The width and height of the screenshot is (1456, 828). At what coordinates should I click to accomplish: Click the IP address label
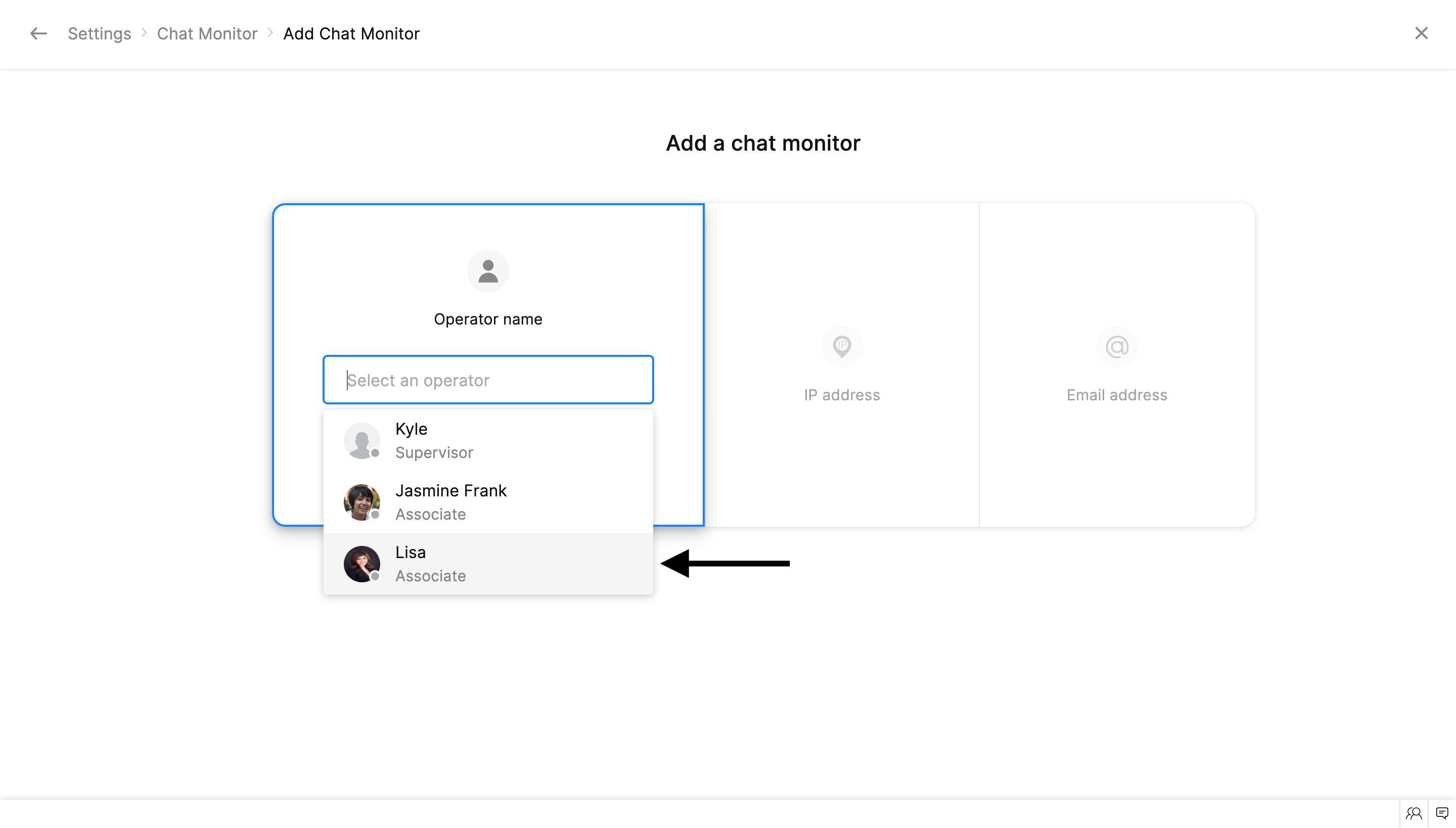pos(842,395)
